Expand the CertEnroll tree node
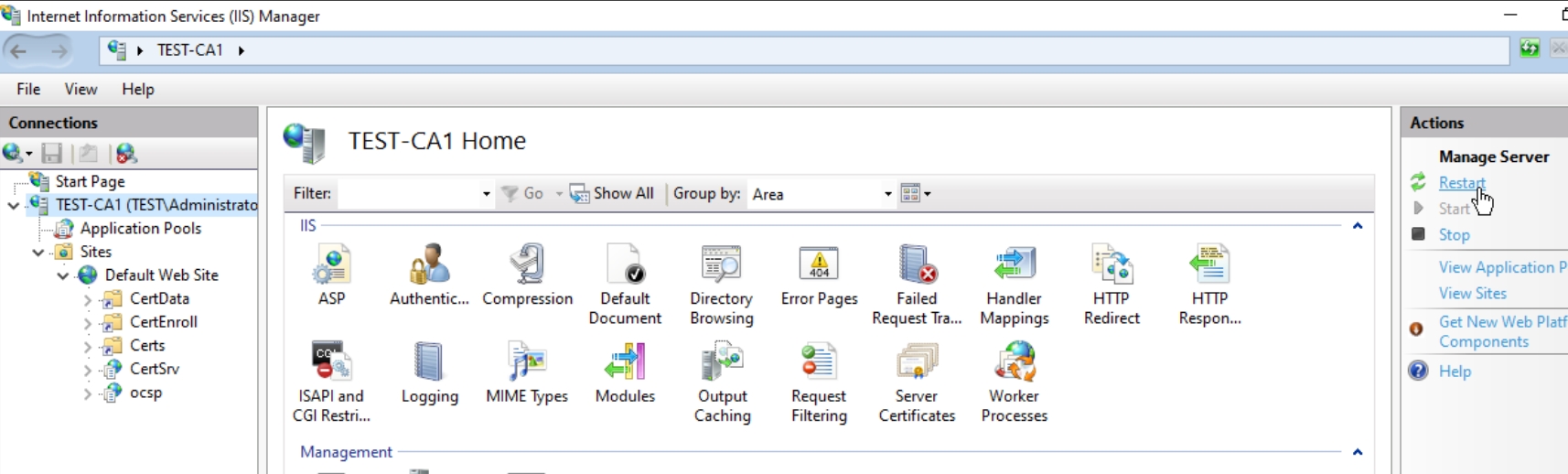The width and height of the screenshot is (1568, 474). pos(88,323)
